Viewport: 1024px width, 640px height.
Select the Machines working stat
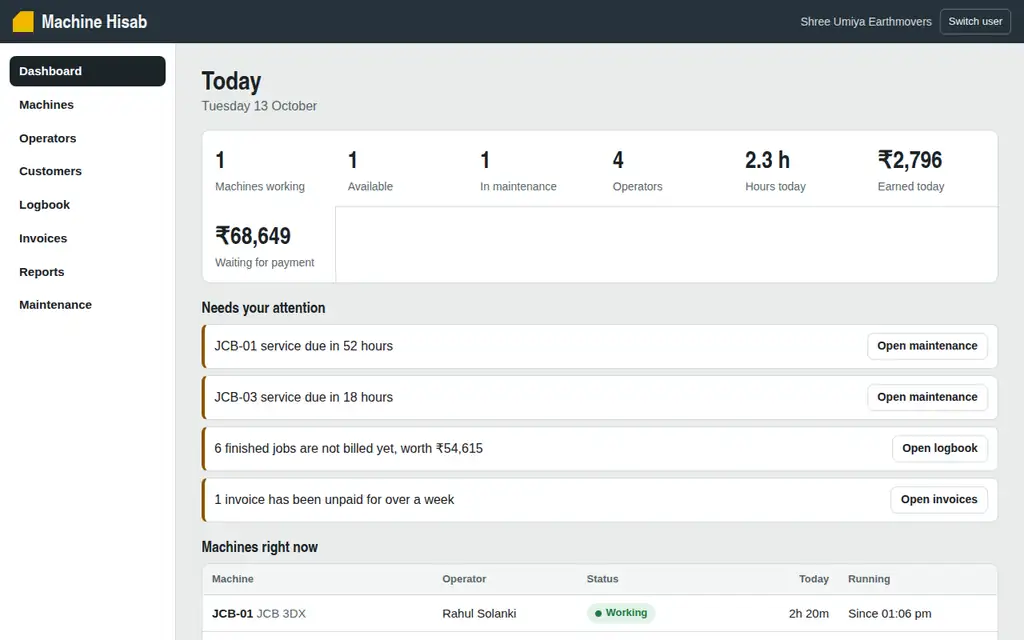268,169
